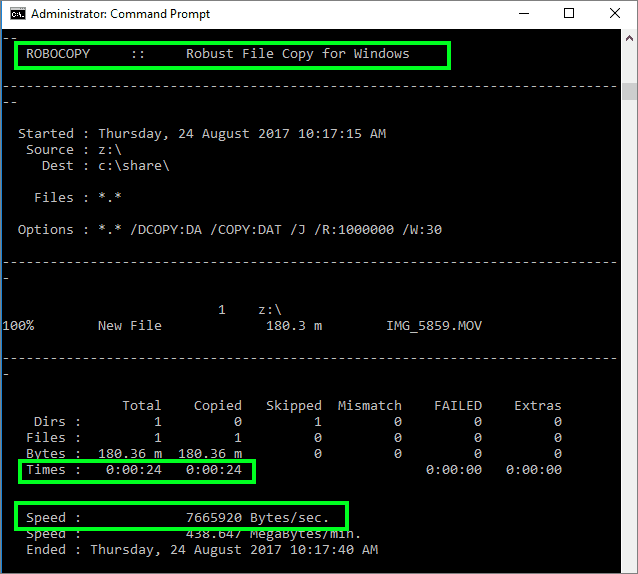Click the Dest path 'c:\share\'
Image resolution: width=638 pixels, height=574 pixels.
(133, 166)
